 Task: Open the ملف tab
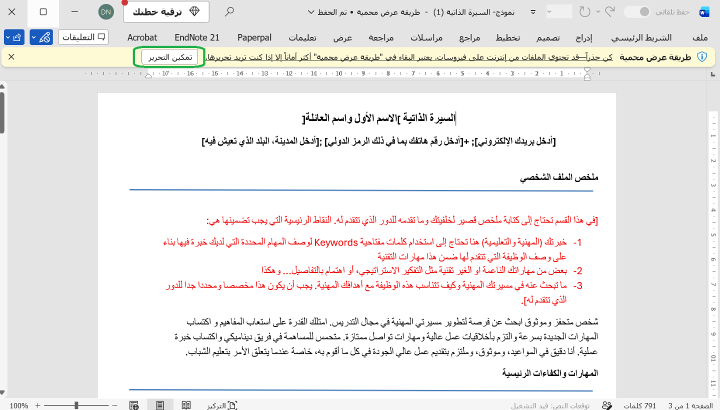700,38
